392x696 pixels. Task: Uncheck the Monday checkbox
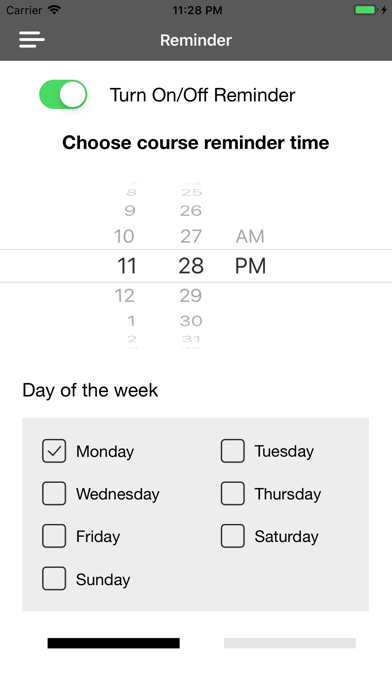point(54,451)
